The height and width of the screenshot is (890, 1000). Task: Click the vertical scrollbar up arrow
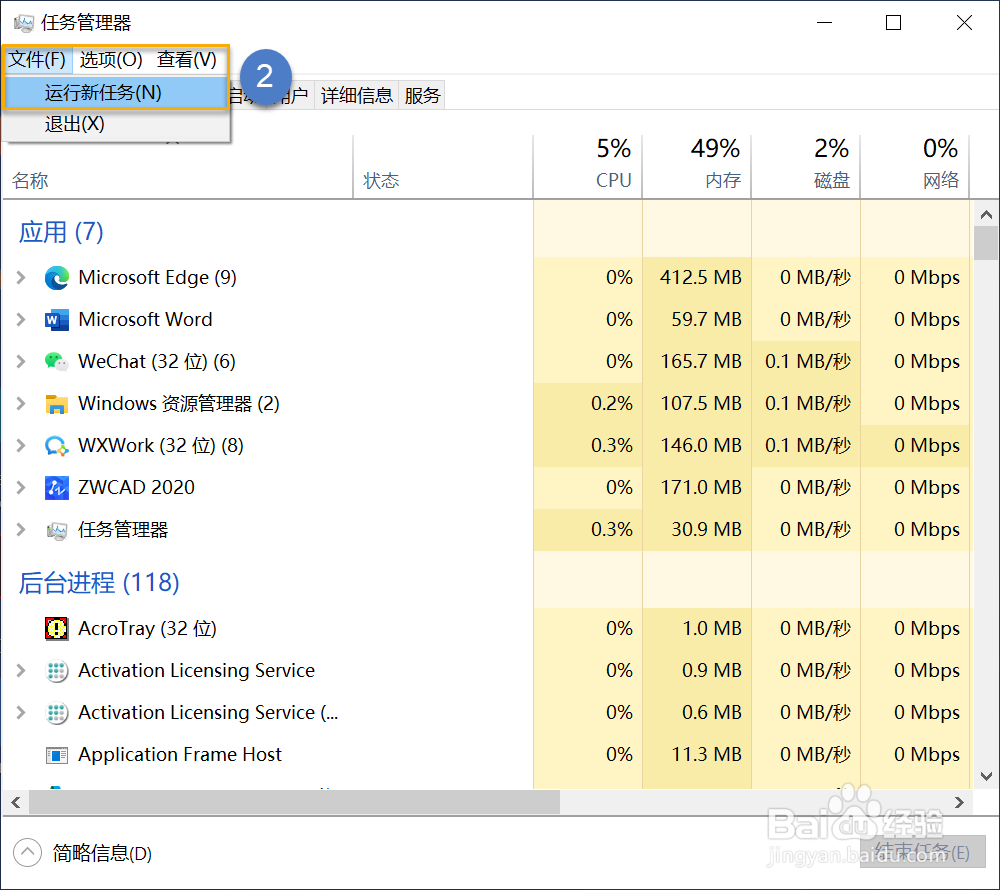point(986,215)
